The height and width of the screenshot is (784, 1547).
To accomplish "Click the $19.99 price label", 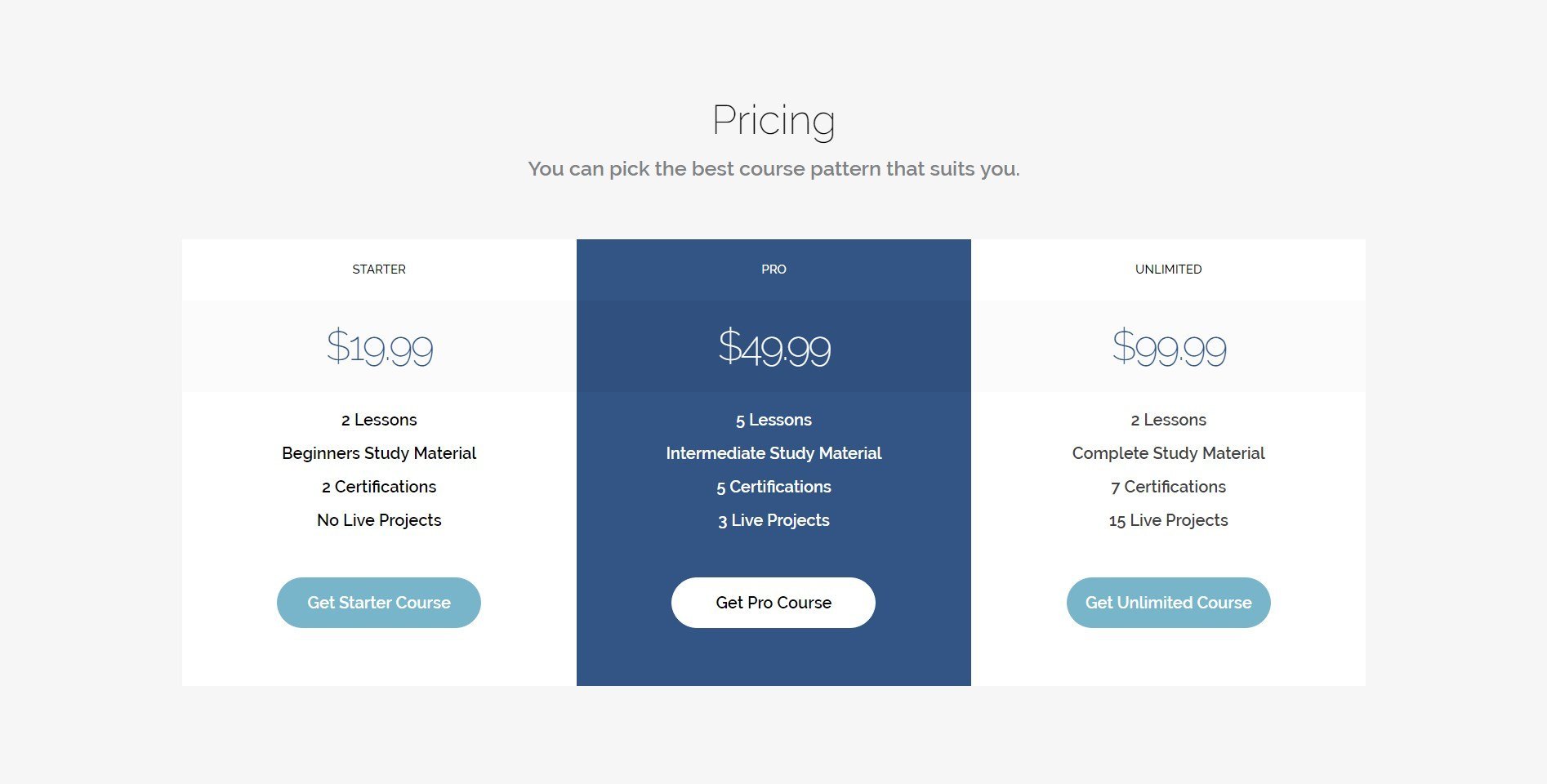I will click(x=380, y=346).
